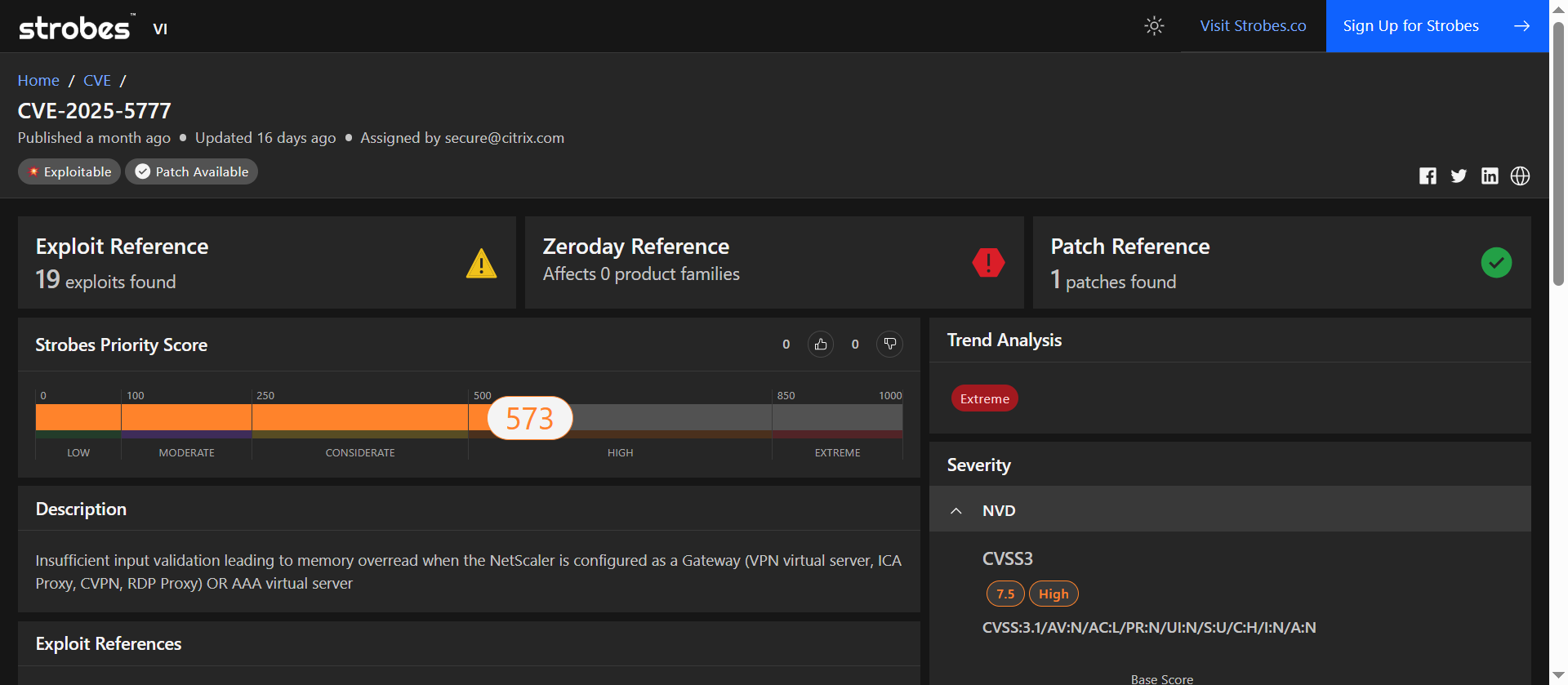This screenshot has height=685, width=1568.
Task: Go to Home breadcrumb
Action: [38, 81]
